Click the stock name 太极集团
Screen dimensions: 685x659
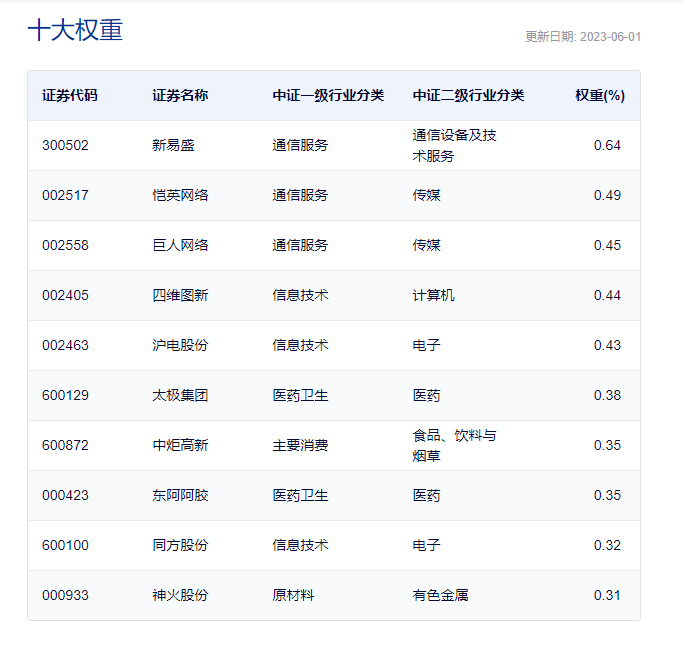tap(180, 395)
